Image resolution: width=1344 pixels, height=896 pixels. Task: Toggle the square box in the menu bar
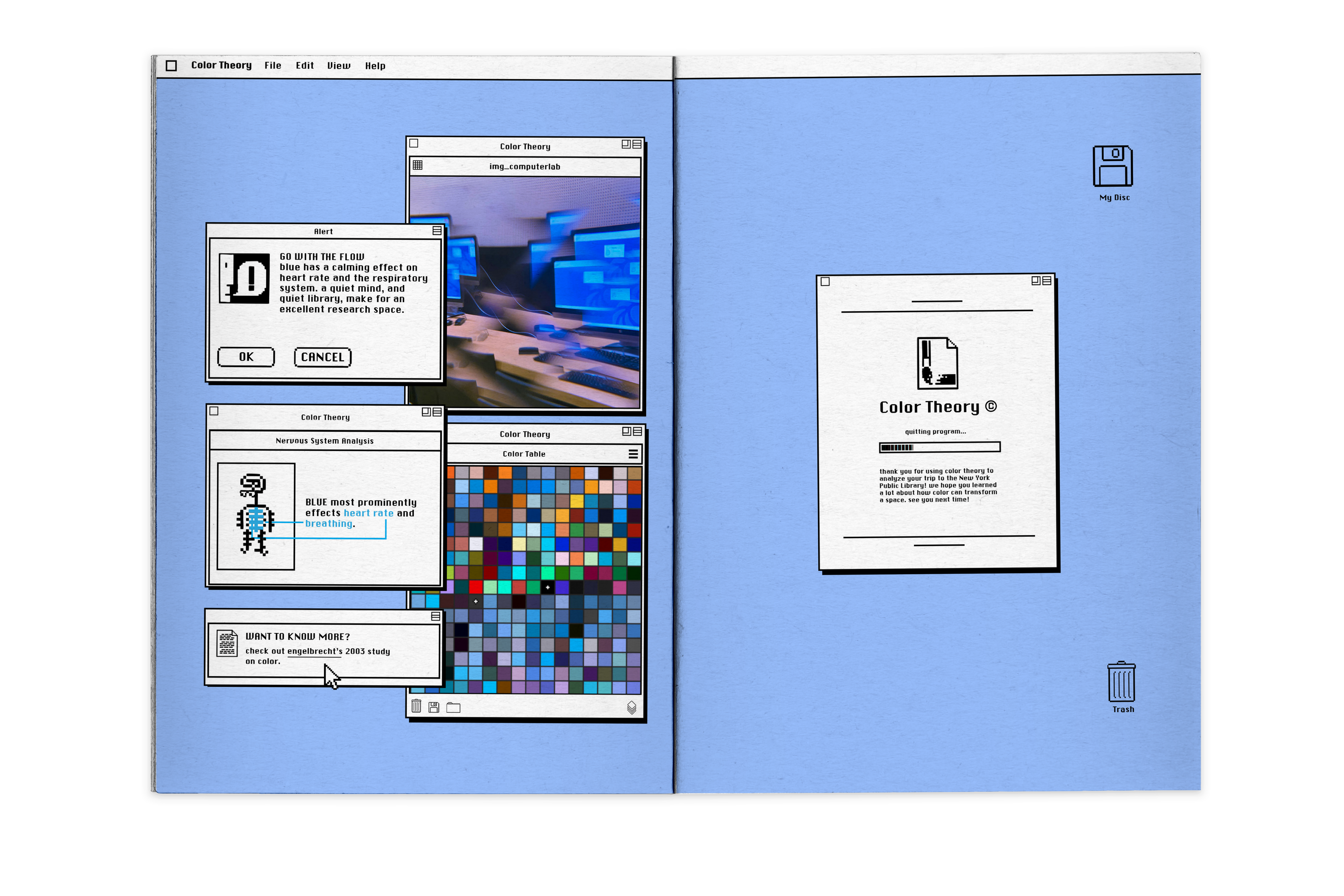pos(171,66)
